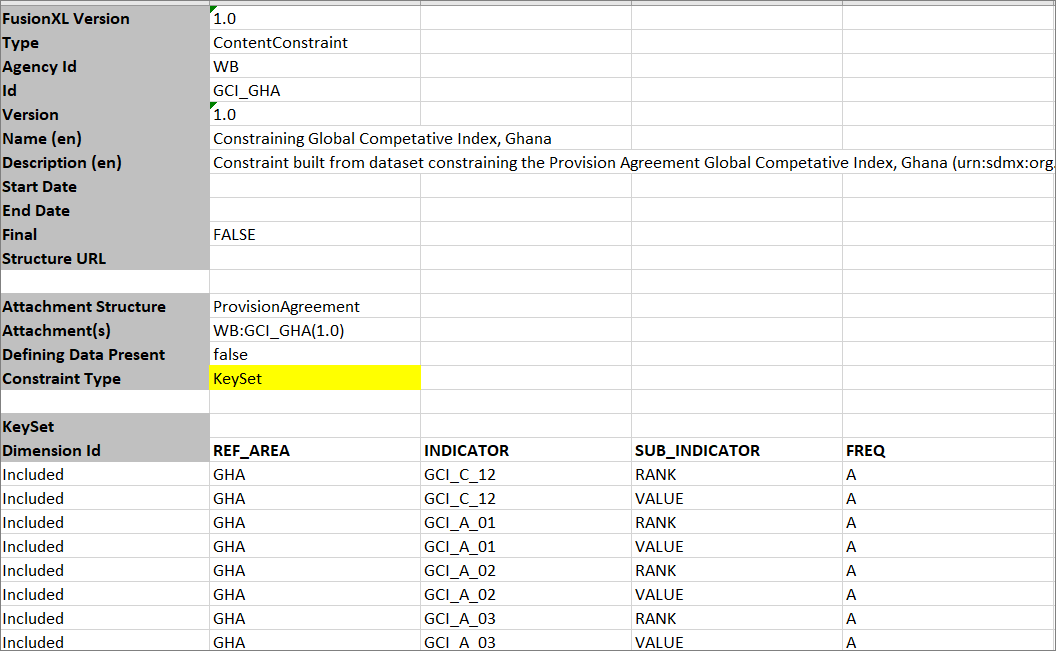This screenshot has width=1056, height=651.
Task: Click the WB Agency Id value
Action: (226, 67)
